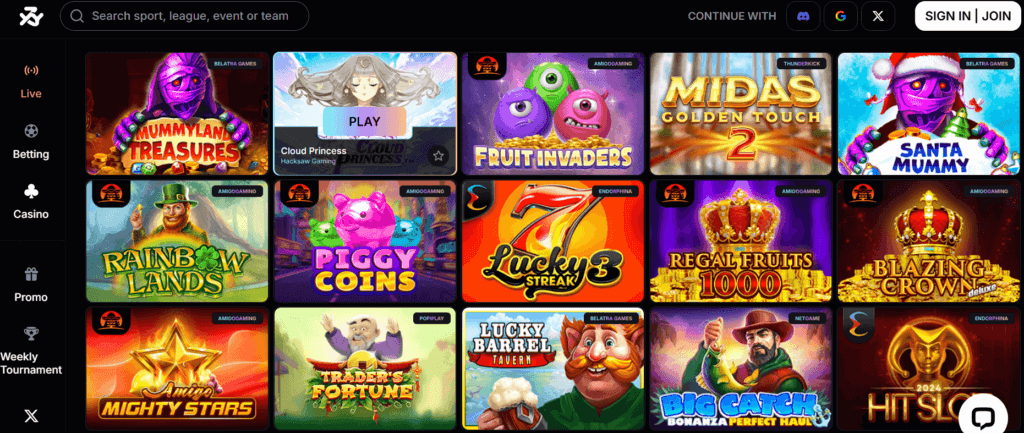
Task: Click the site logo in top-left corner
Action: click(x=30, y=16)
